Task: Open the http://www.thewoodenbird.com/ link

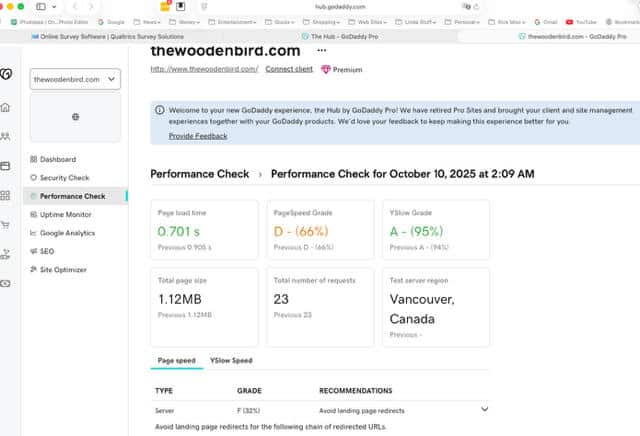Action: [x=204, y=69]
